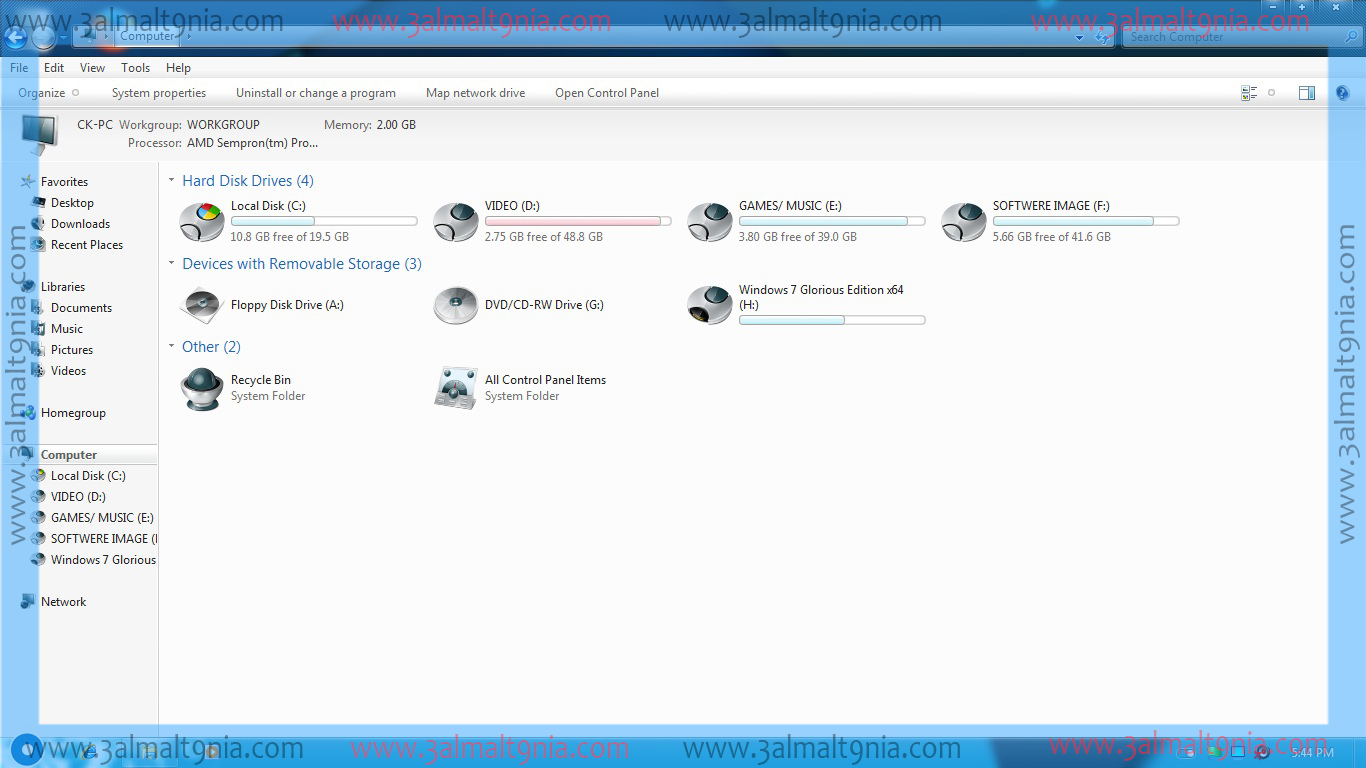Click the SOFTWERE IMAGE (F:) capacity bar

click(x=1086, y=221)
